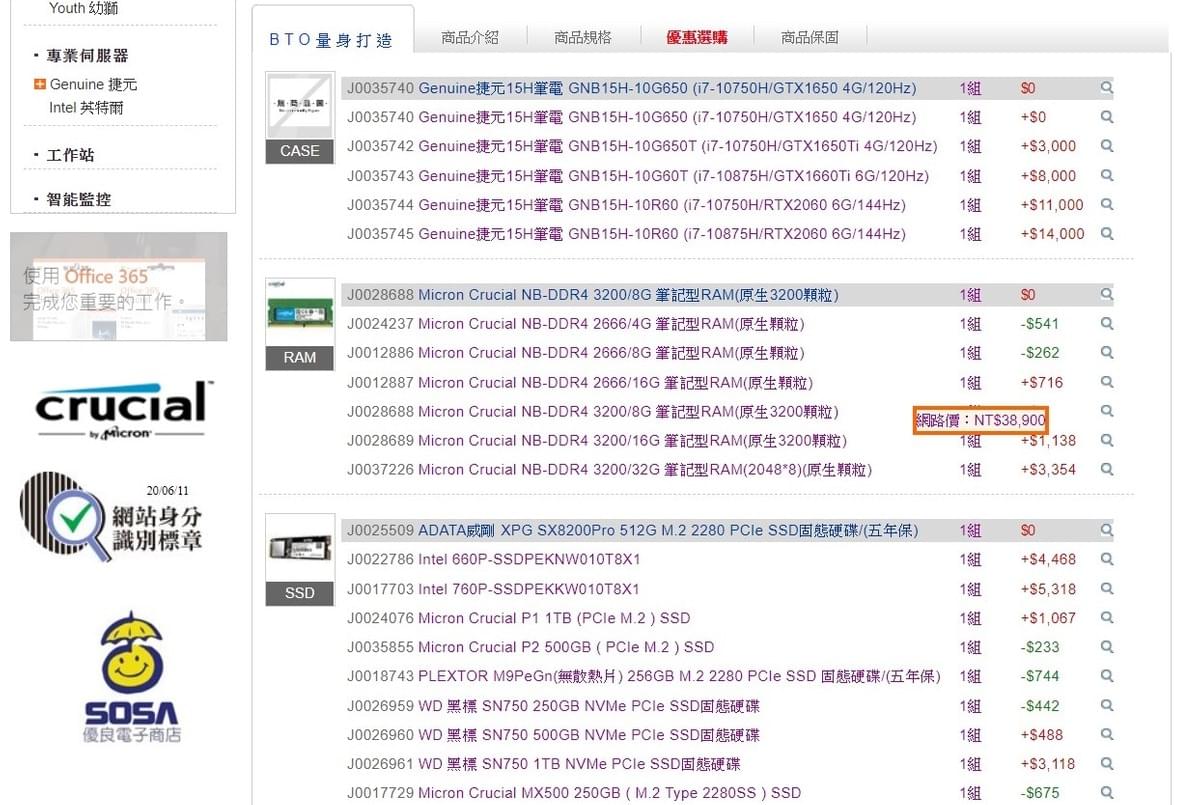Open 工作站 sidebar category
1200x805 pixels.
(x=70, y=155)
